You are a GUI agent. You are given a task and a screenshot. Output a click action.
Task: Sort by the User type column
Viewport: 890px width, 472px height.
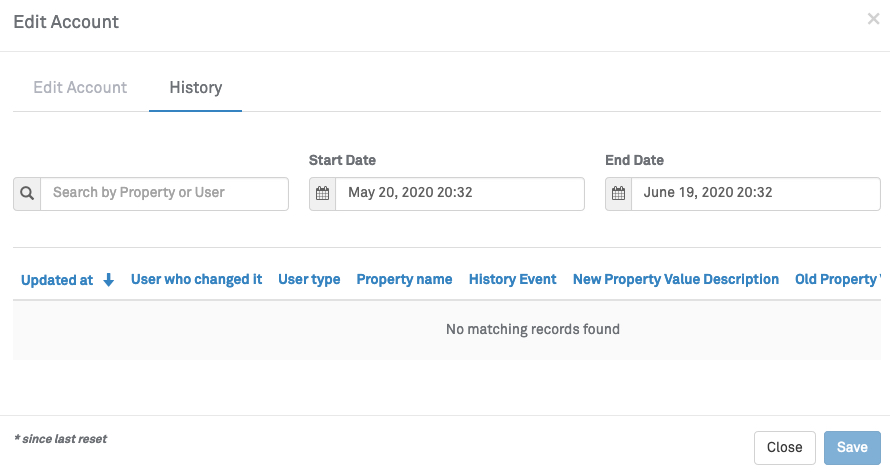(309, 279)
